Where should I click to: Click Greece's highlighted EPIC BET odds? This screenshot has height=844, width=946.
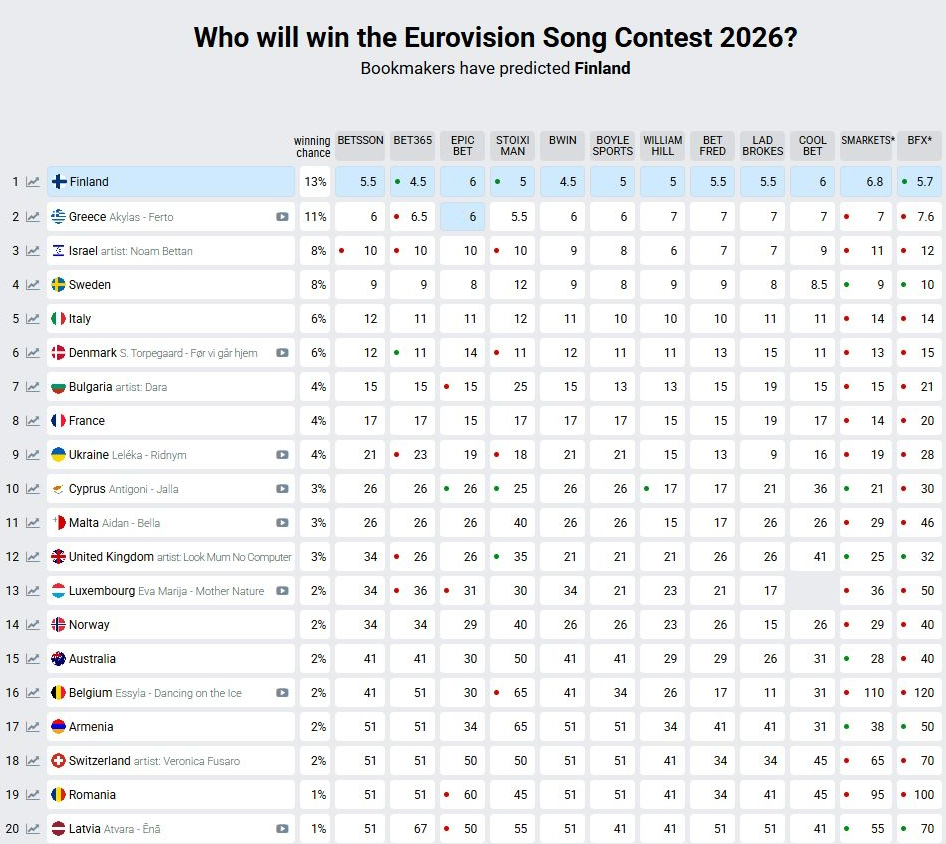[462, 216]
